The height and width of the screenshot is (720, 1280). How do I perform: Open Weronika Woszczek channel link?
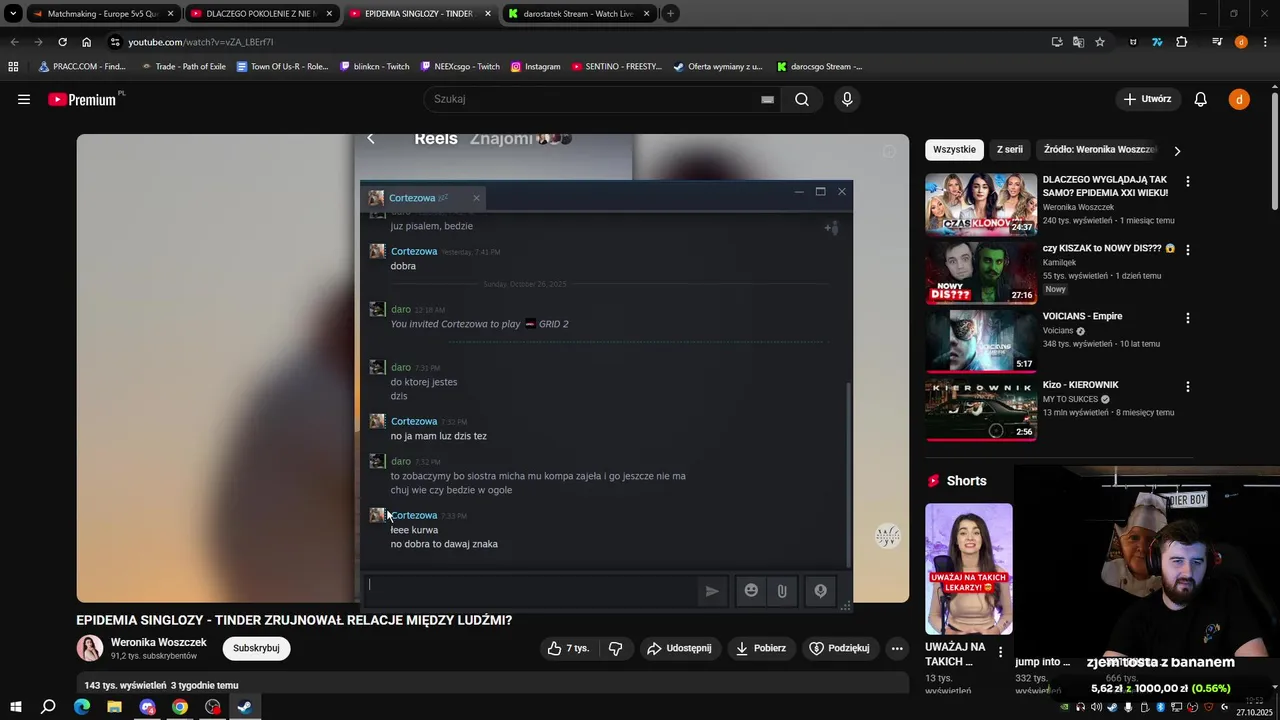click(159, 642)
